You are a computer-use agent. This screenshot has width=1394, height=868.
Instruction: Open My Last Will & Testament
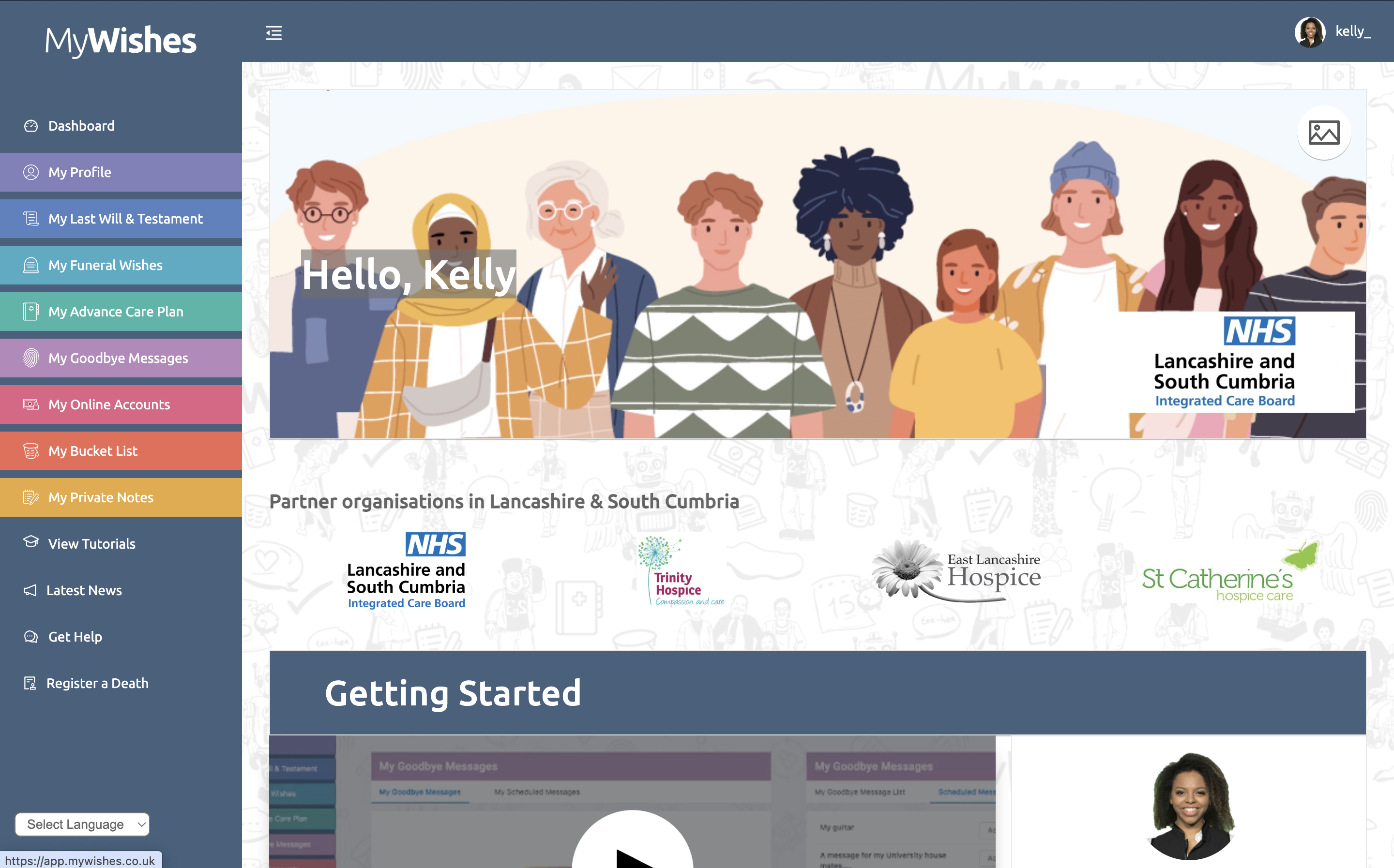coord(121,219)
